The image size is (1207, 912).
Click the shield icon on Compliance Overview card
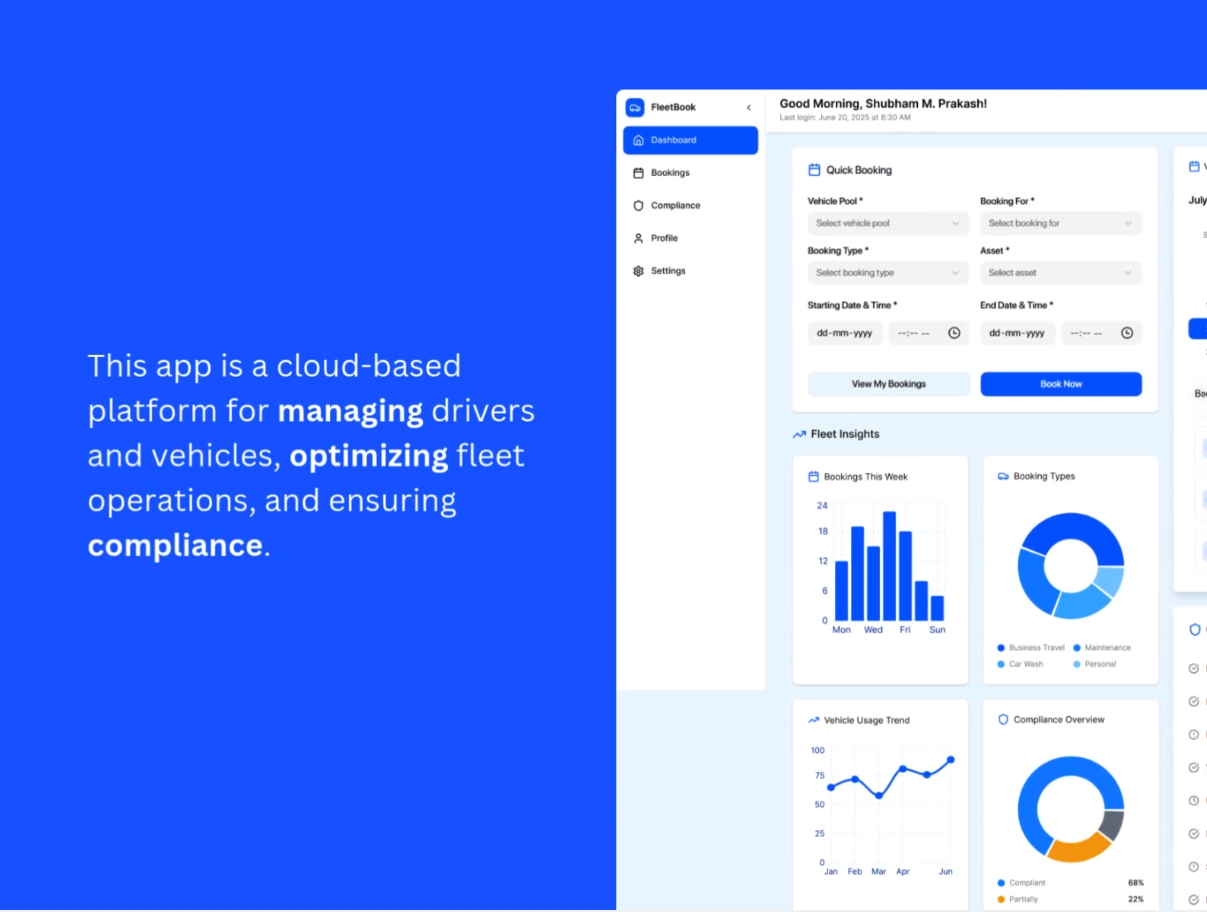pos(1003,719)
